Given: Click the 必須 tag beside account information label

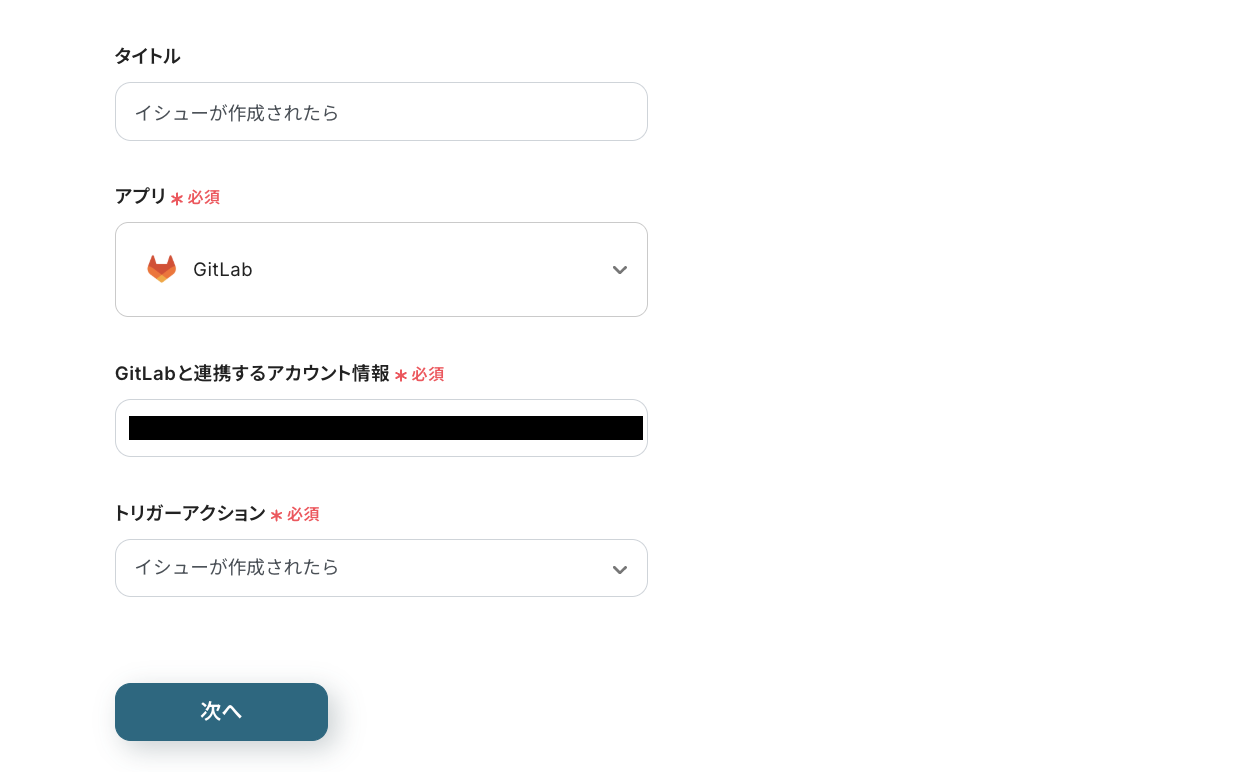Looking at the screenshot, I should pyautogui.click(x=428, y=374).
